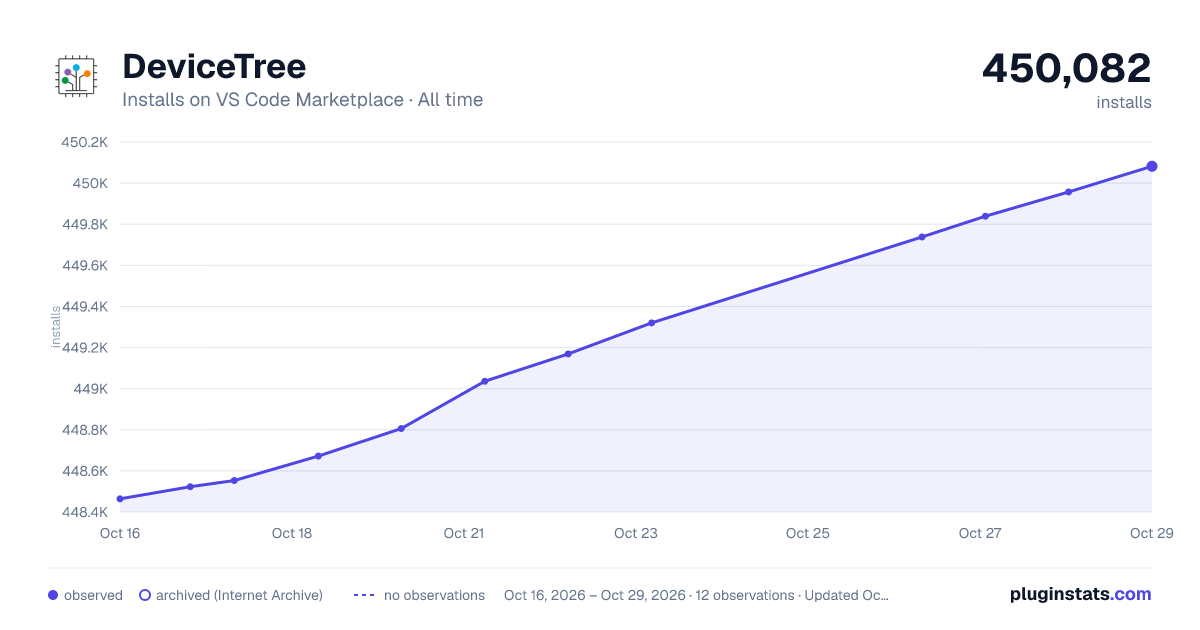Select the data point just after Oct 18
The image size is (1200, 630).
pos(318,456)
